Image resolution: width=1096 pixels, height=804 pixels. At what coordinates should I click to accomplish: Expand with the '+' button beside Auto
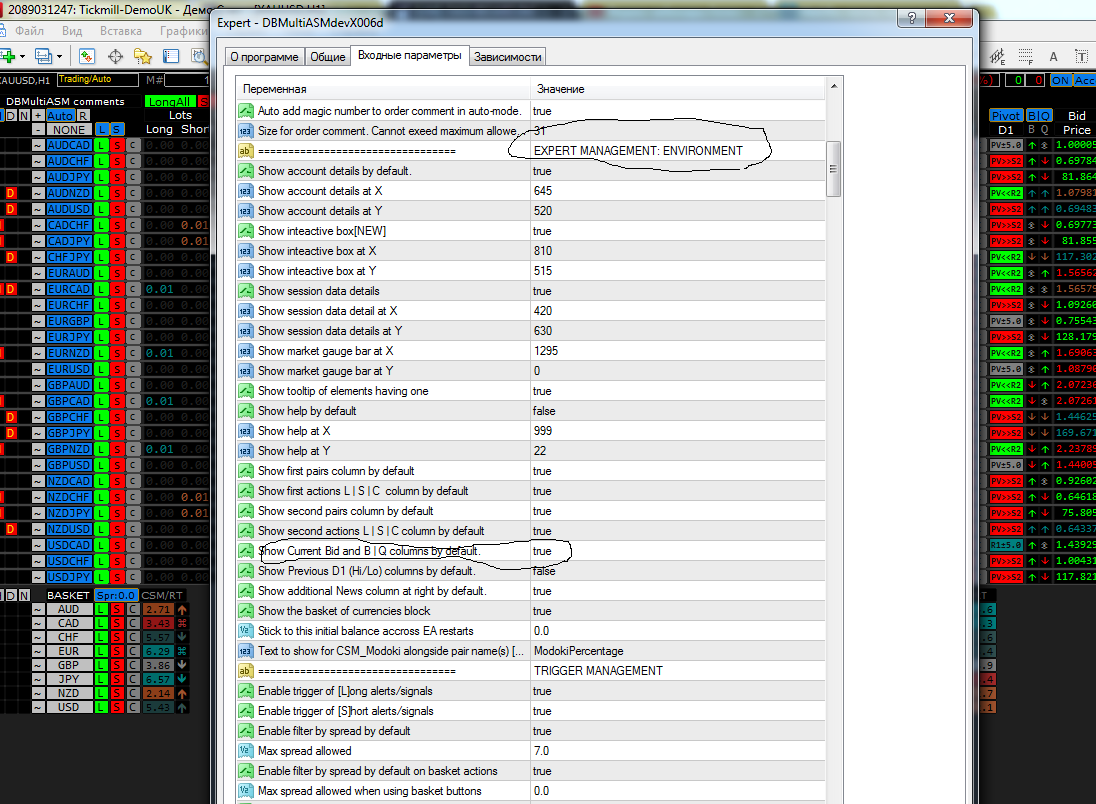click(38, 116)
